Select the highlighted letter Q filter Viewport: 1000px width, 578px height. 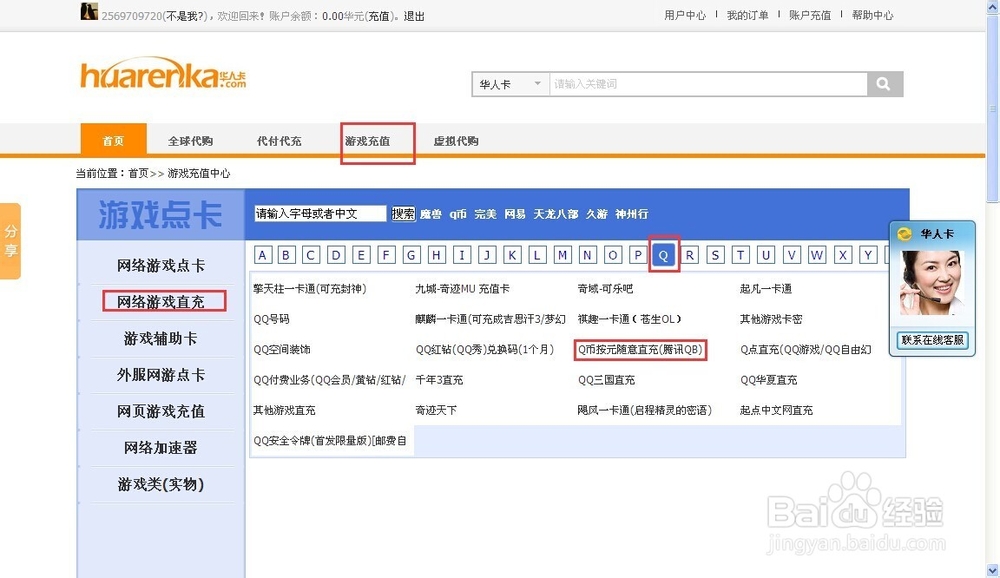pos(663,255)
